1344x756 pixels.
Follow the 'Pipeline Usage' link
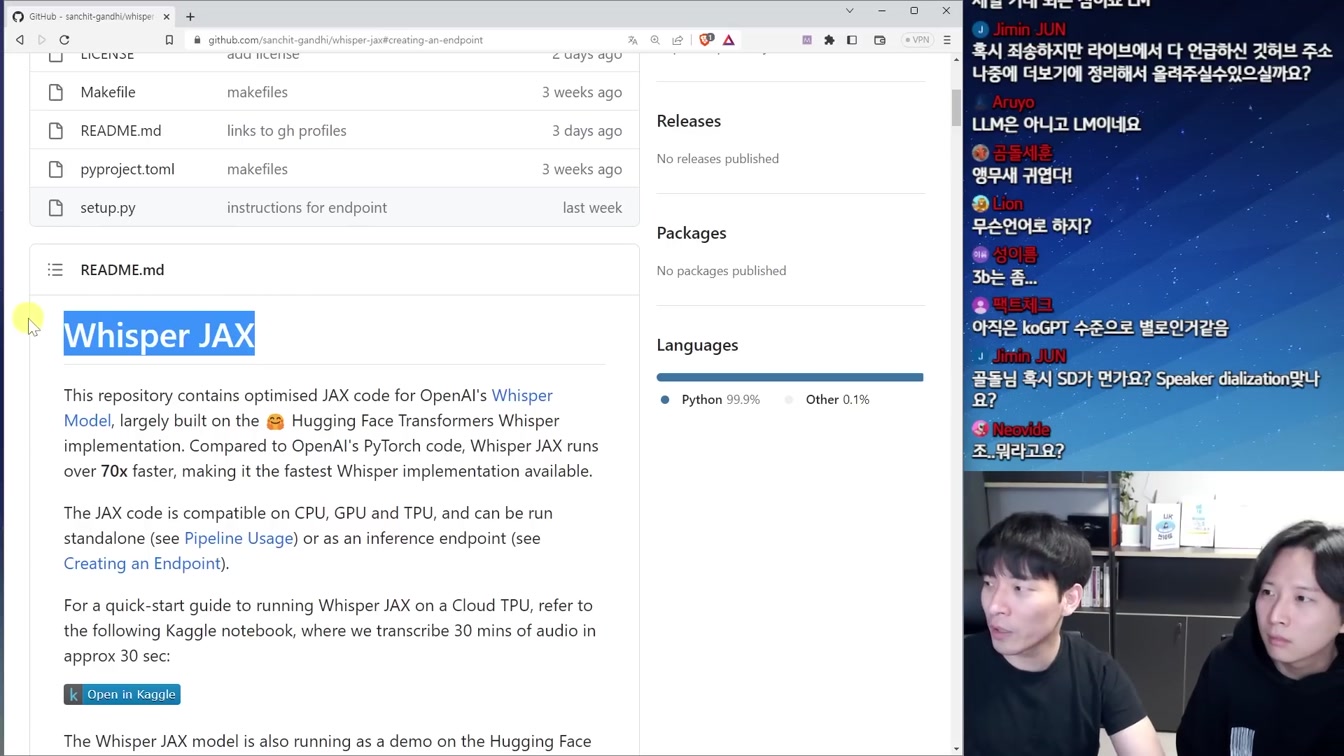(239, 538)
